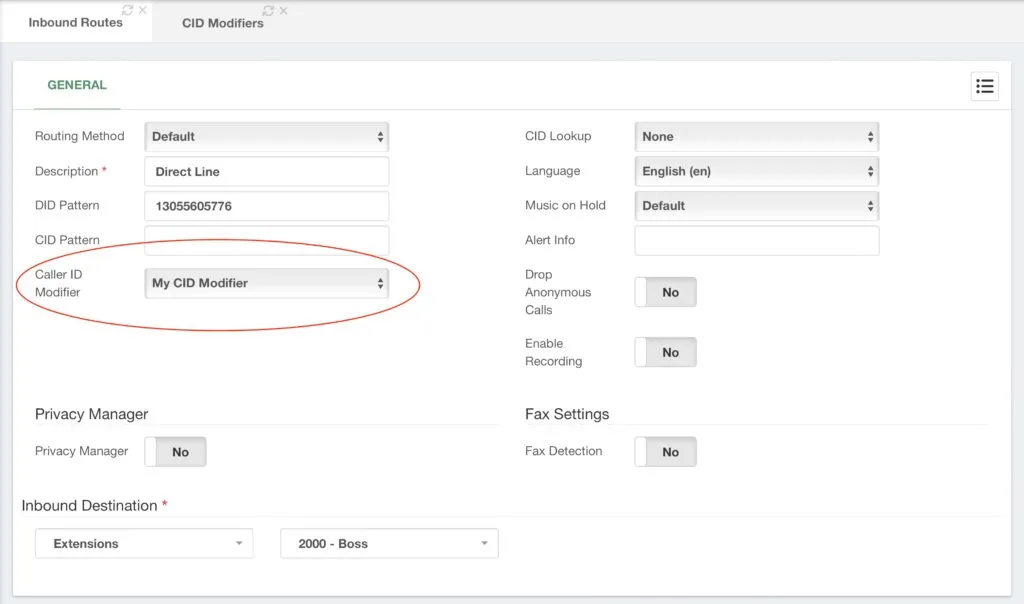
Task: Close the CID Modifiers tab
Action: point(283,10)
